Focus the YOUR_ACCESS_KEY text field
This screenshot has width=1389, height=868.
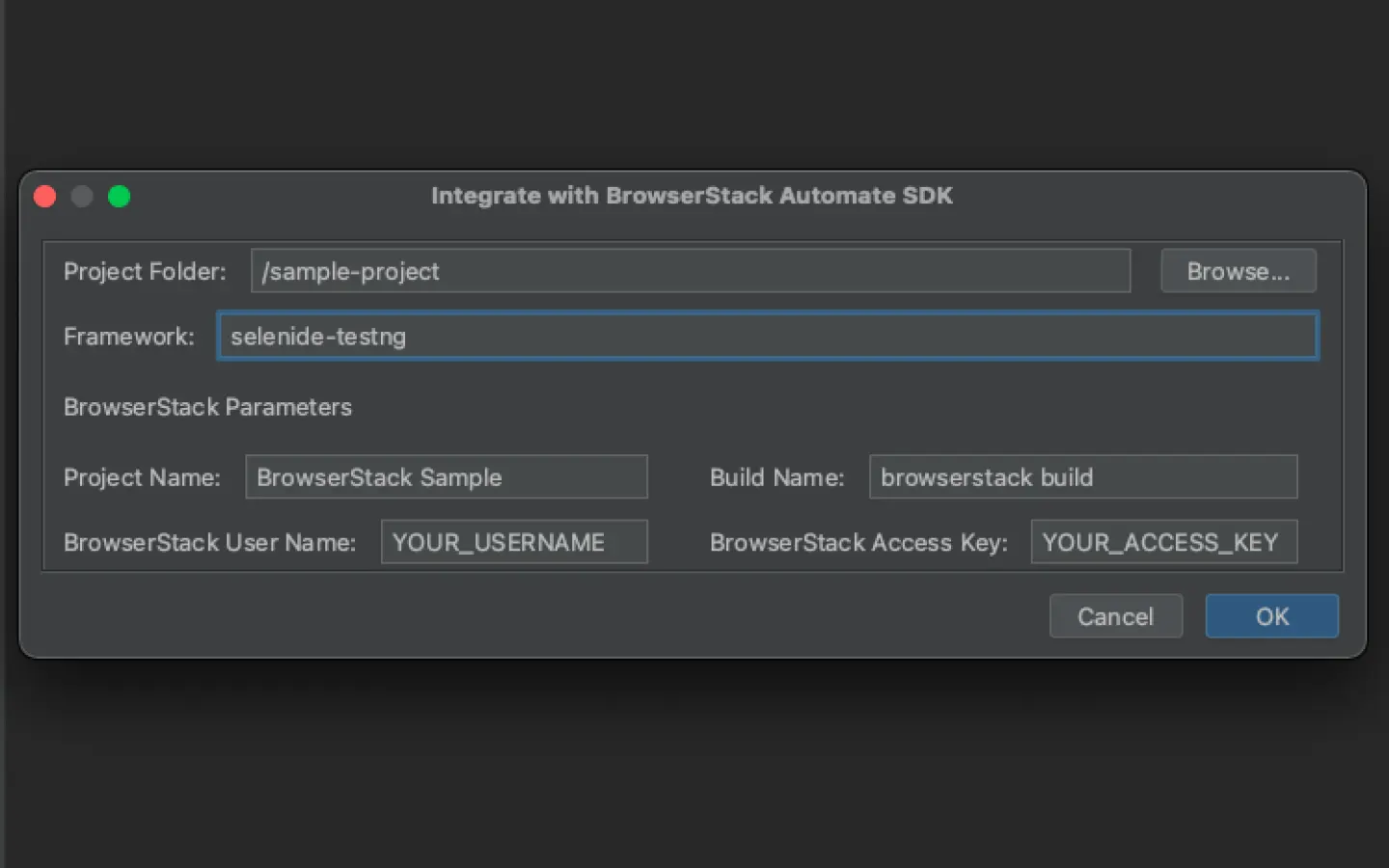tap(1163, 542)
